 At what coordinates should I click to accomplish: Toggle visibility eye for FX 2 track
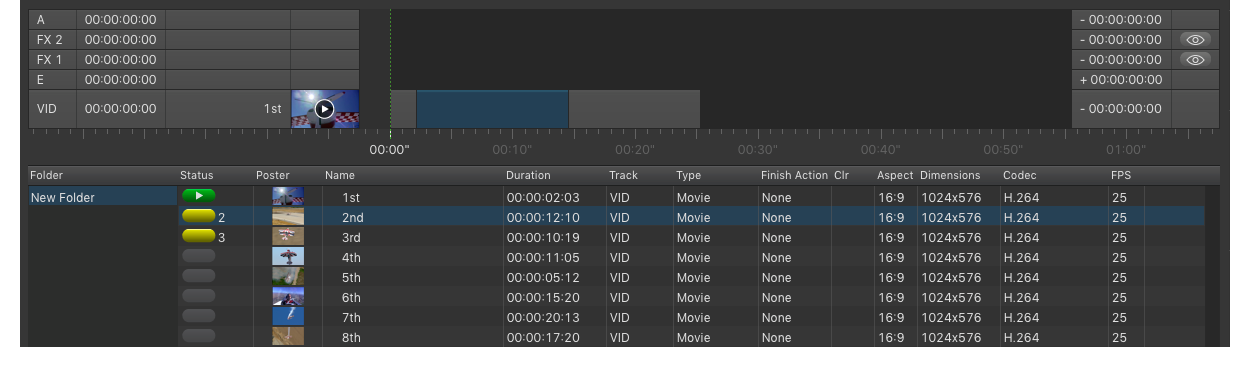pos(1195,40)
